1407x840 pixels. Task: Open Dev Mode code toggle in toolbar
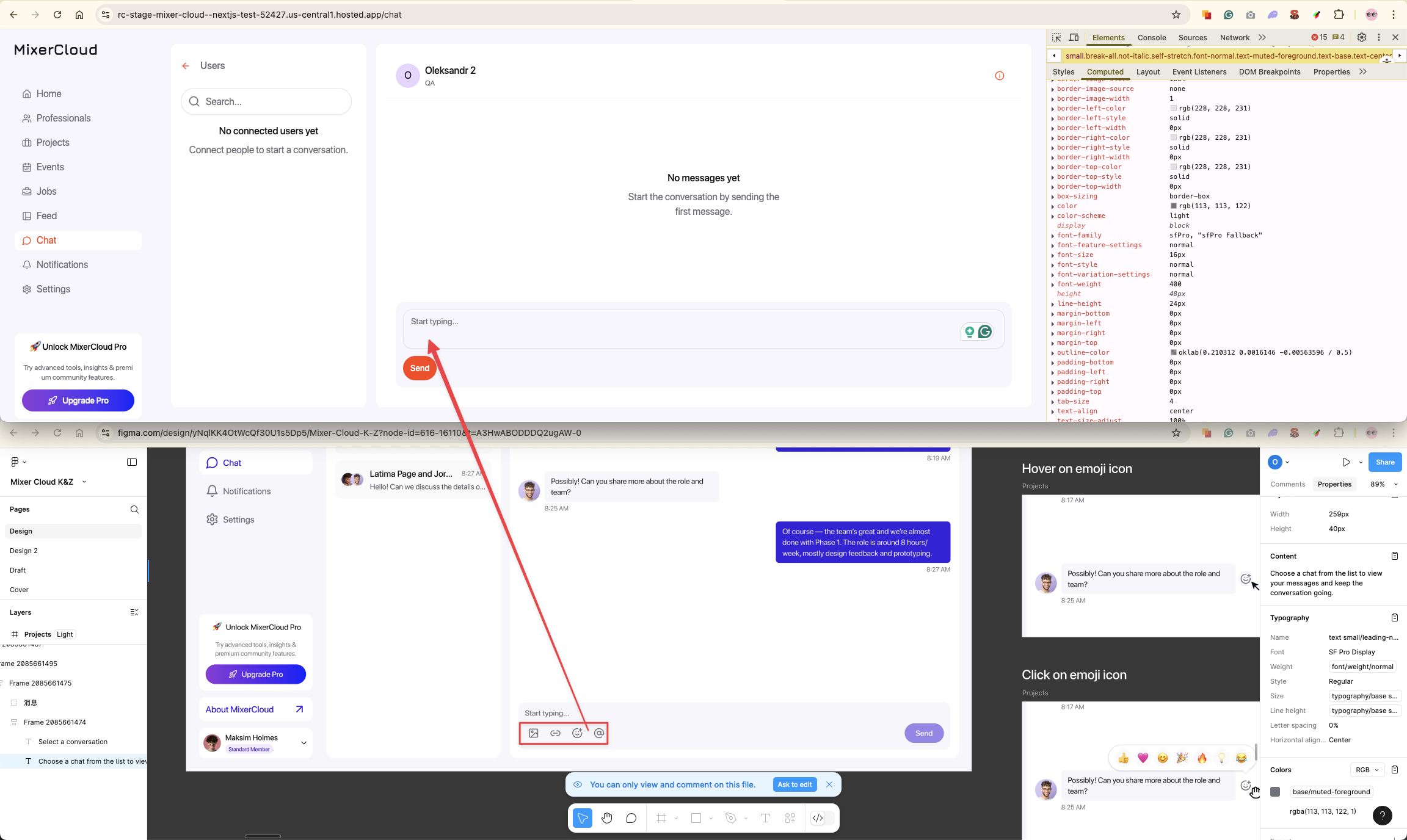818,818
